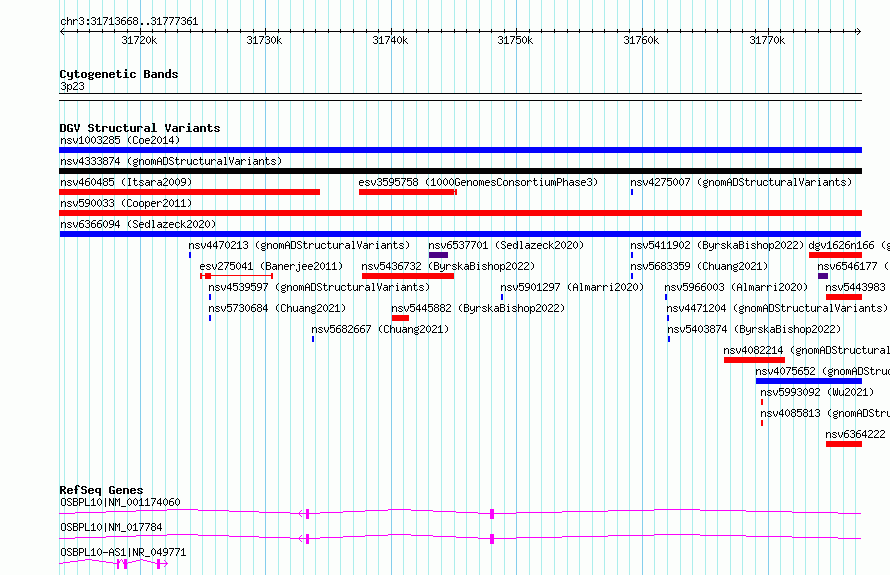Screen dimensions: 890x575
Task: Click the RefSeq Genes track title
Action: (x=101, y=490)
